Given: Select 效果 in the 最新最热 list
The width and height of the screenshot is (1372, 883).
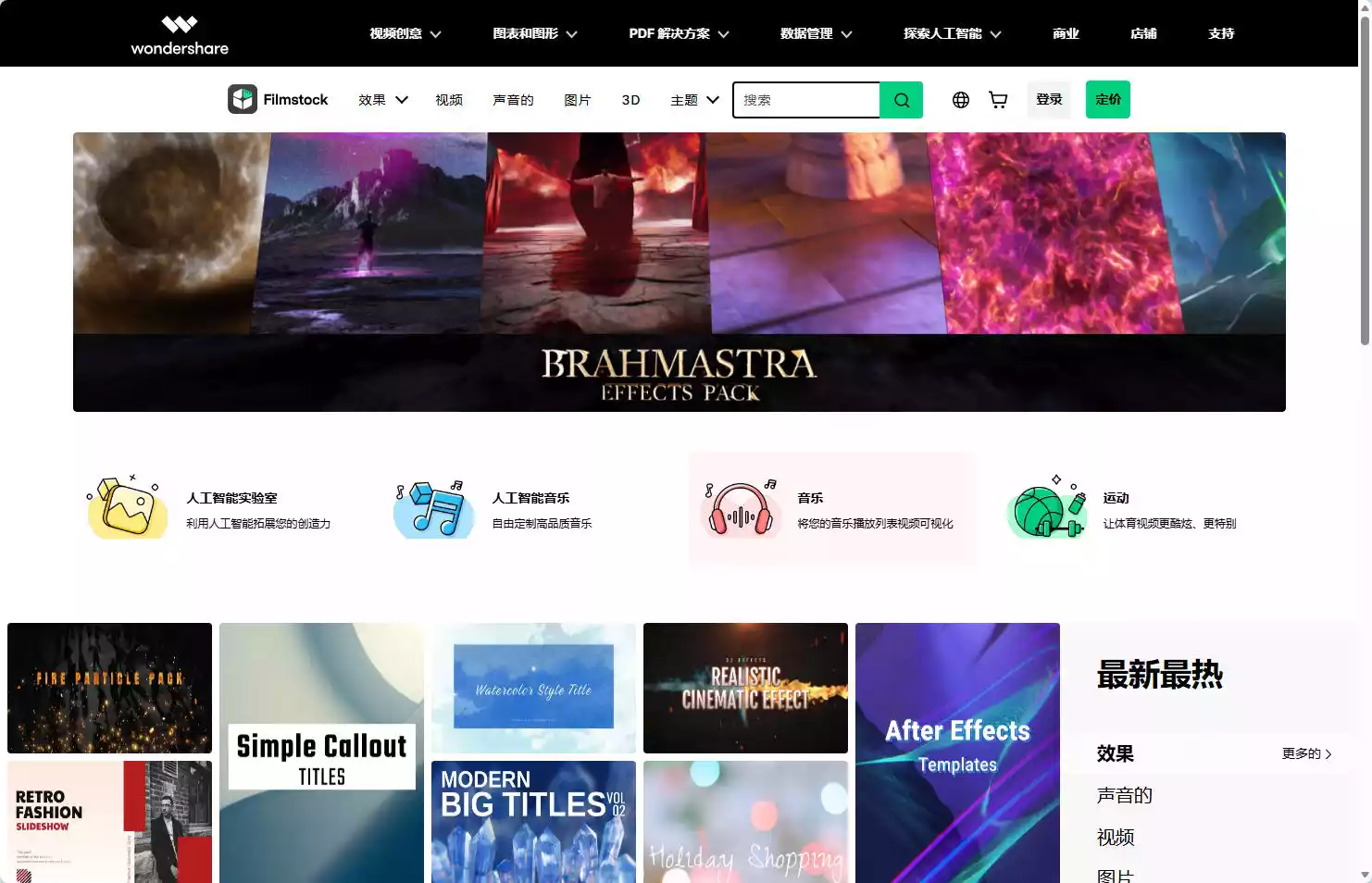Looking at the screenshot, I should pos(1116,753).
